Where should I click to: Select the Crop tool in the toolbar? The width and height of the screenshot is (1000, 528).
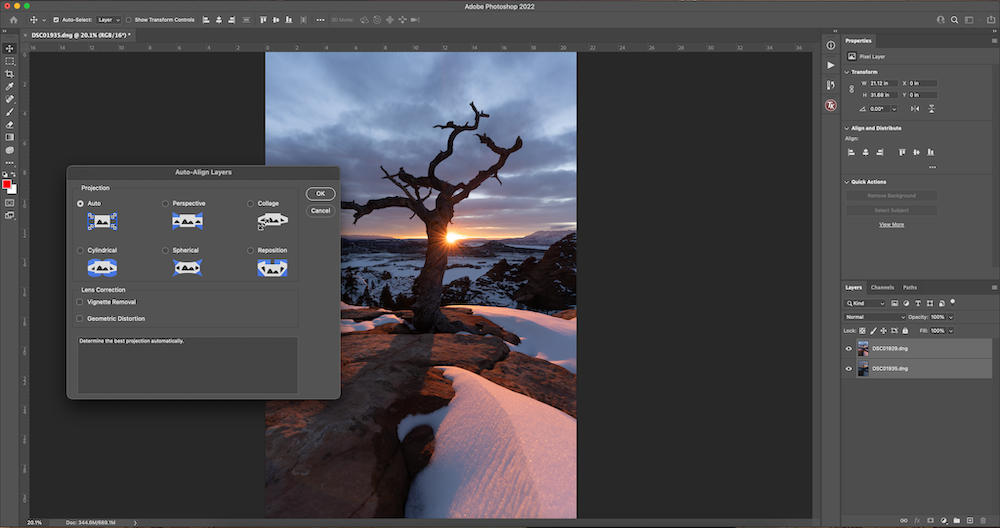click(x=10, y=74)
